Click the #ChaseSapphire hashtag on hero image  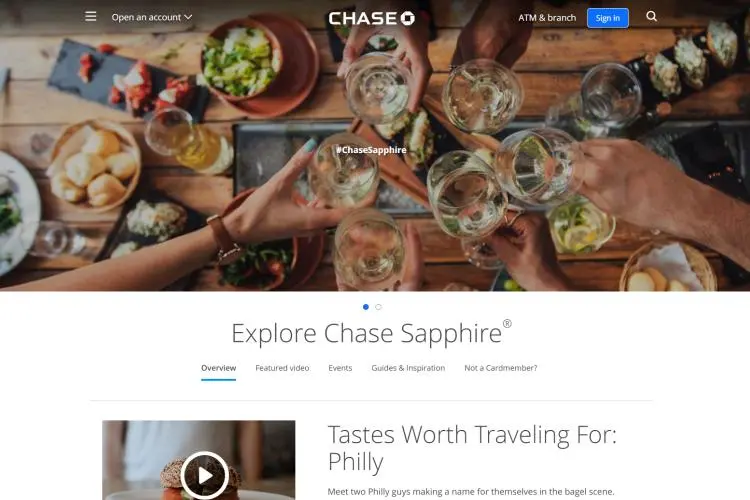[x=371, y=150]
